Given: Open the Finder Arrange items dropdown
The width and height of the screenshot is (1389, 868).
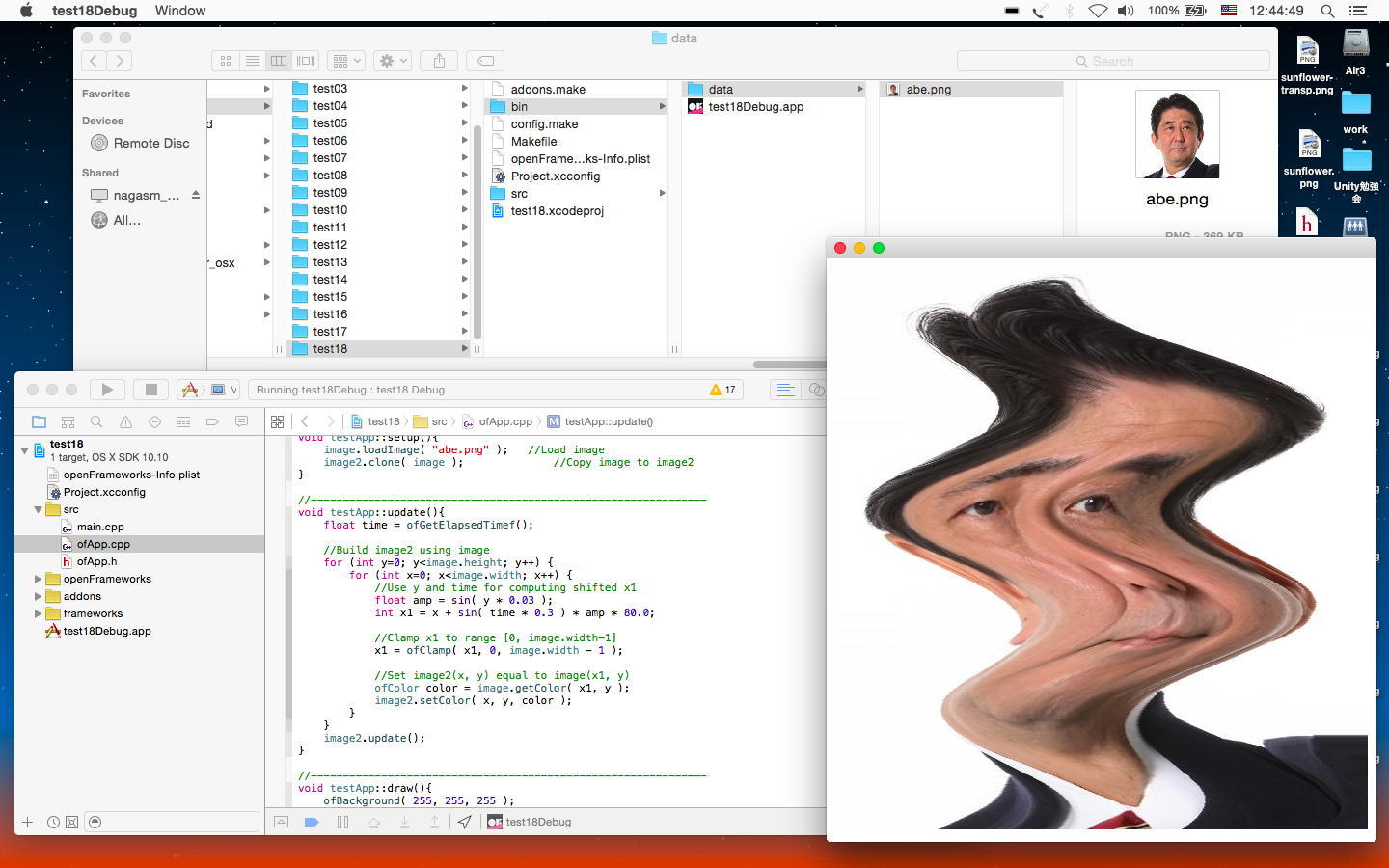Looking at the screenshot, I should coord(345,61).
